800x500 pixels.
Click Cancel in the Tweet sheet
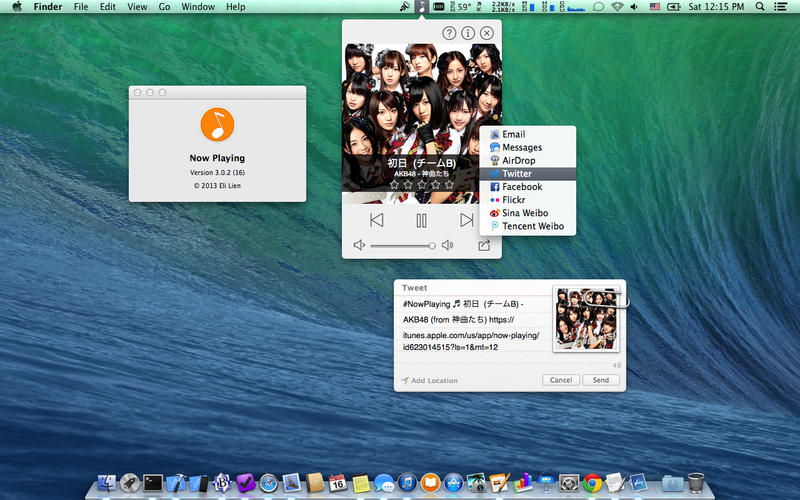(561, 380)
